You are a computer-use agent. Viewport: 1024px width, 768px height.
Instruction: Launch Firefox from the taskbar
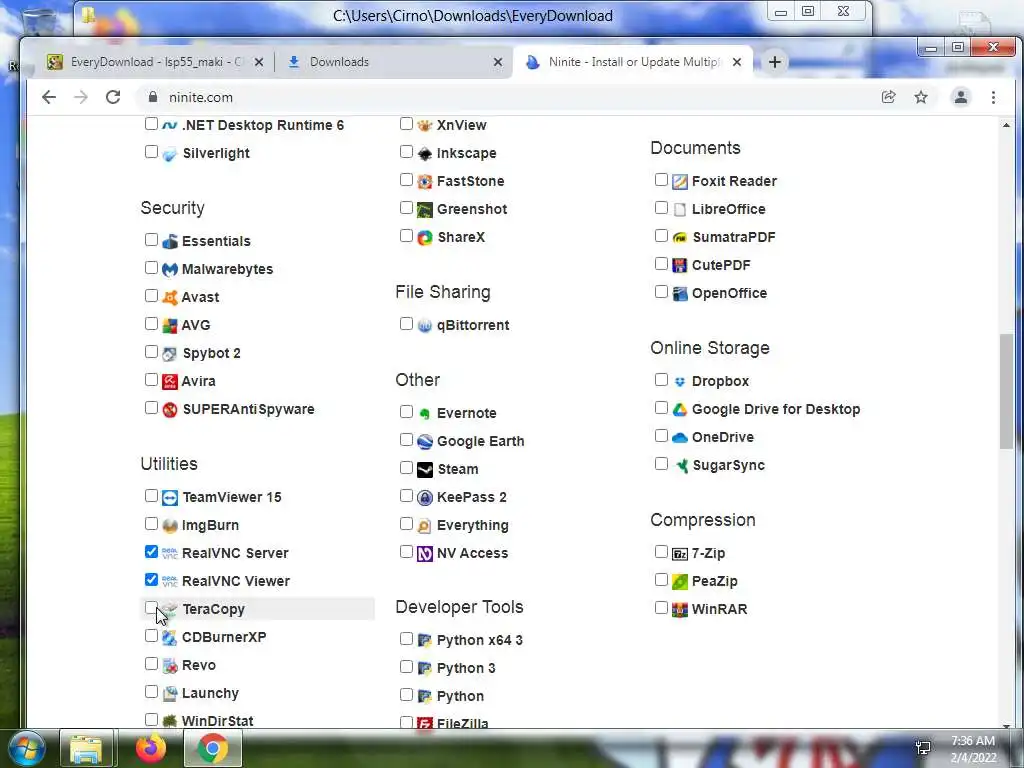(x=151, y=748)
